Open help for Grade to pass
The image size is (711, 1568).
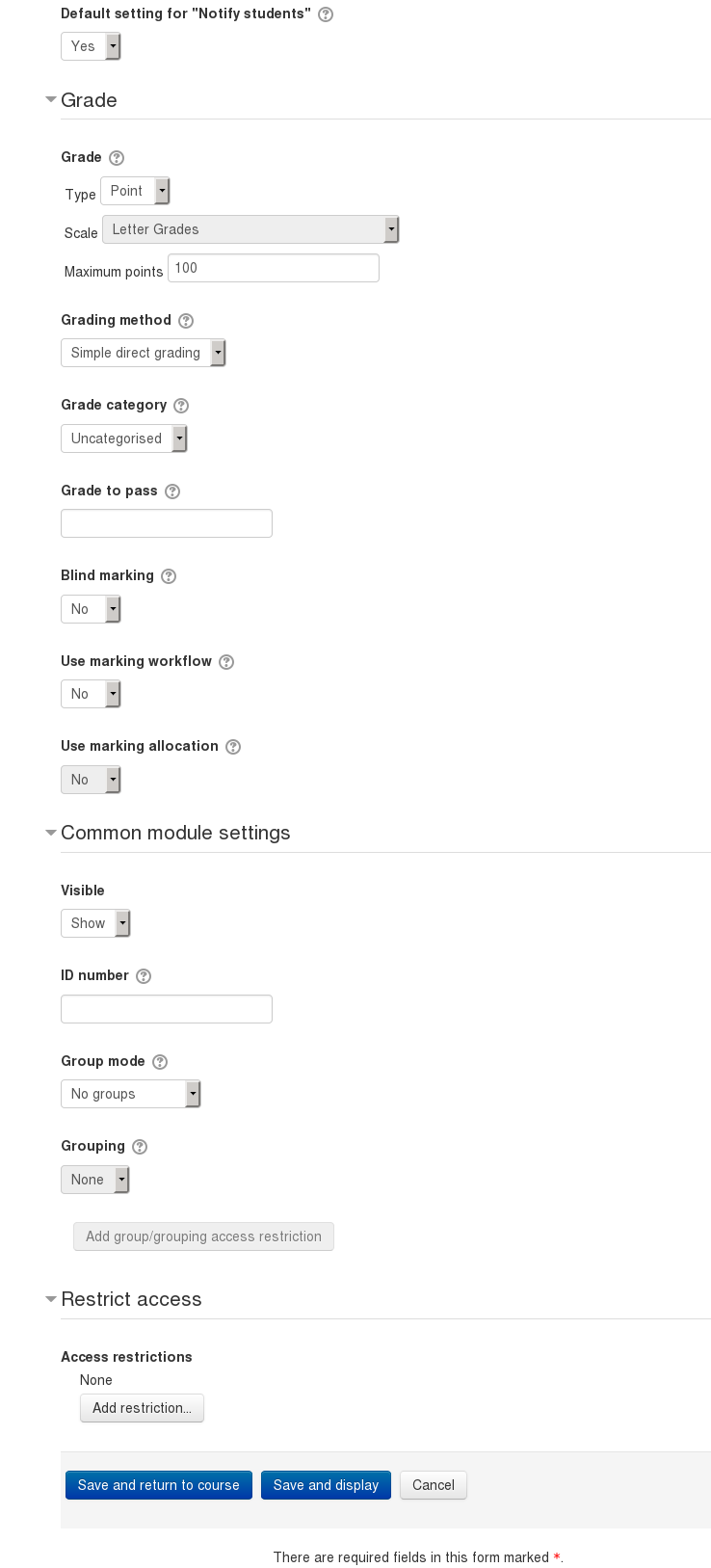[x=172, y=492]
